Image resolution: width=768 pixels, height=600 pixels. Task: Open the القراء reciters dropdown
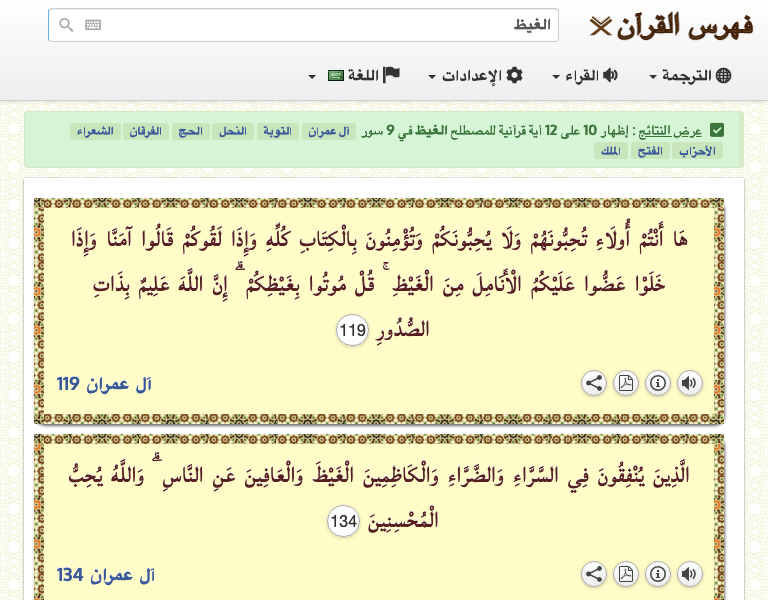(585, 75)
